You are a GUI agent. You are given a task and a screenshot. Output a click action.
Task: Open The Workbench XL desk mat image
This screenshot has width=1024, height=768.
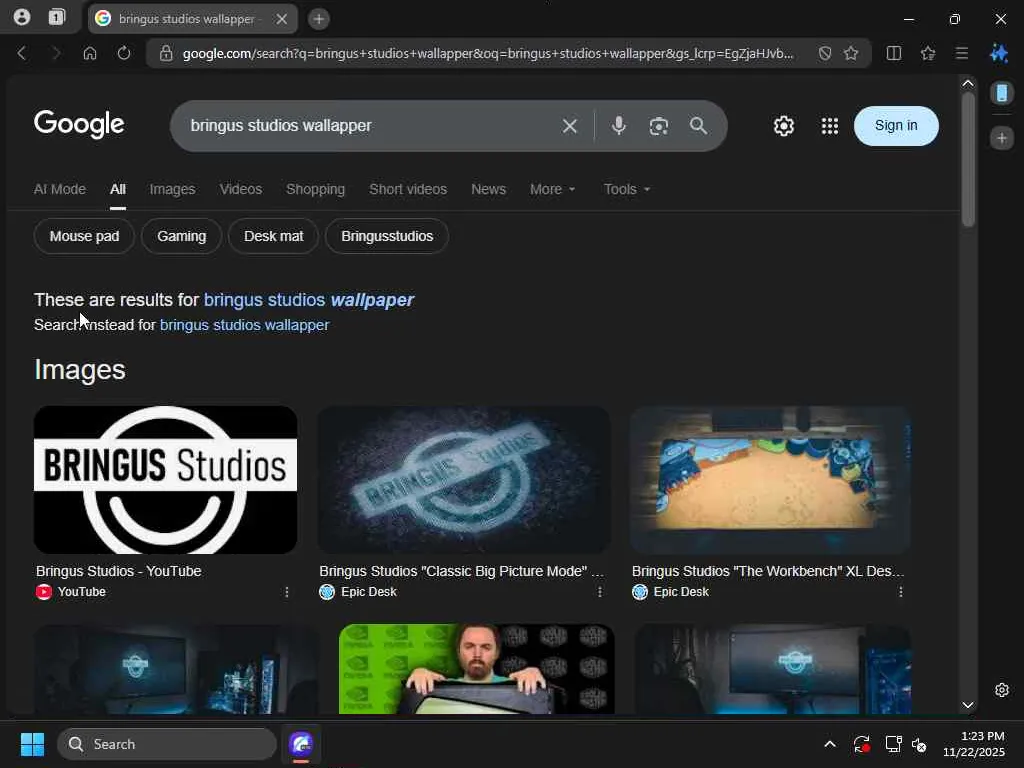770,479
